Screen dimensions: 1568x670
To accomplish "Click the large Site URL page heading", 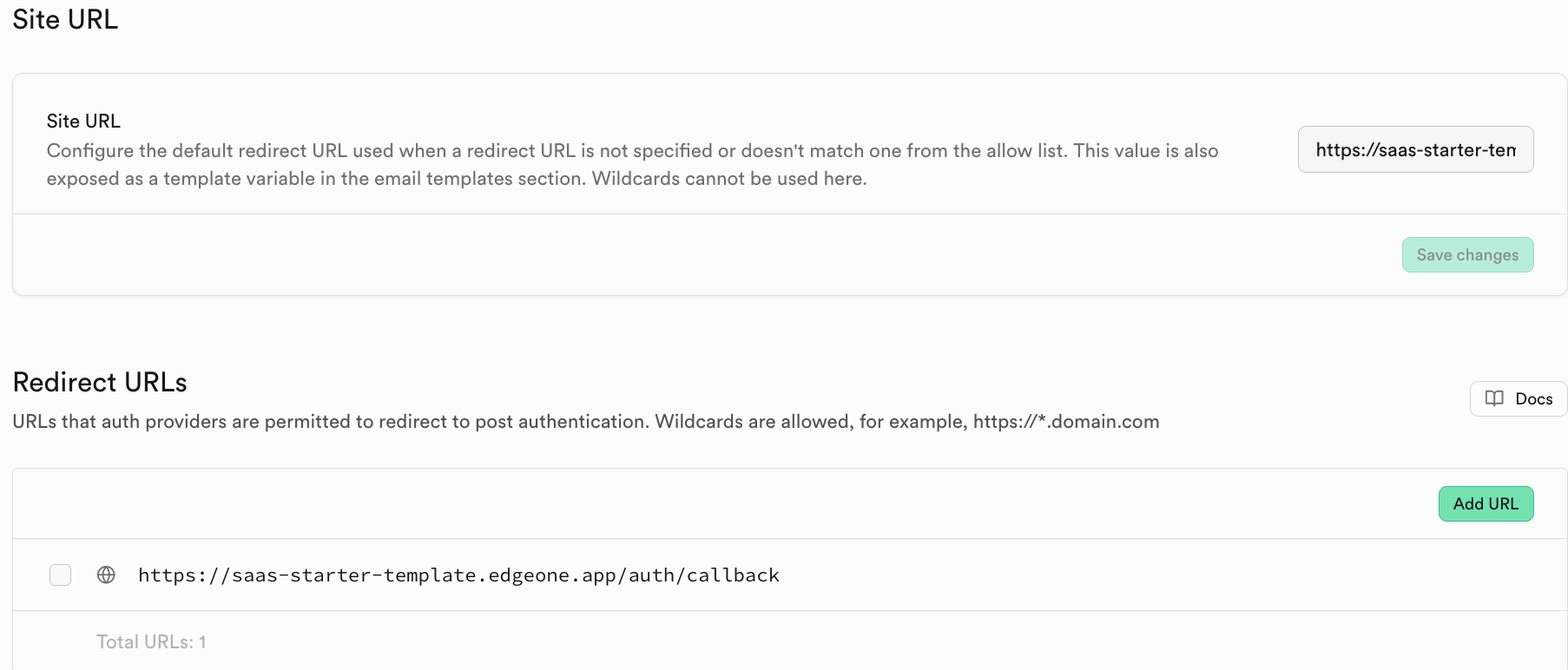I will (65, 19).
